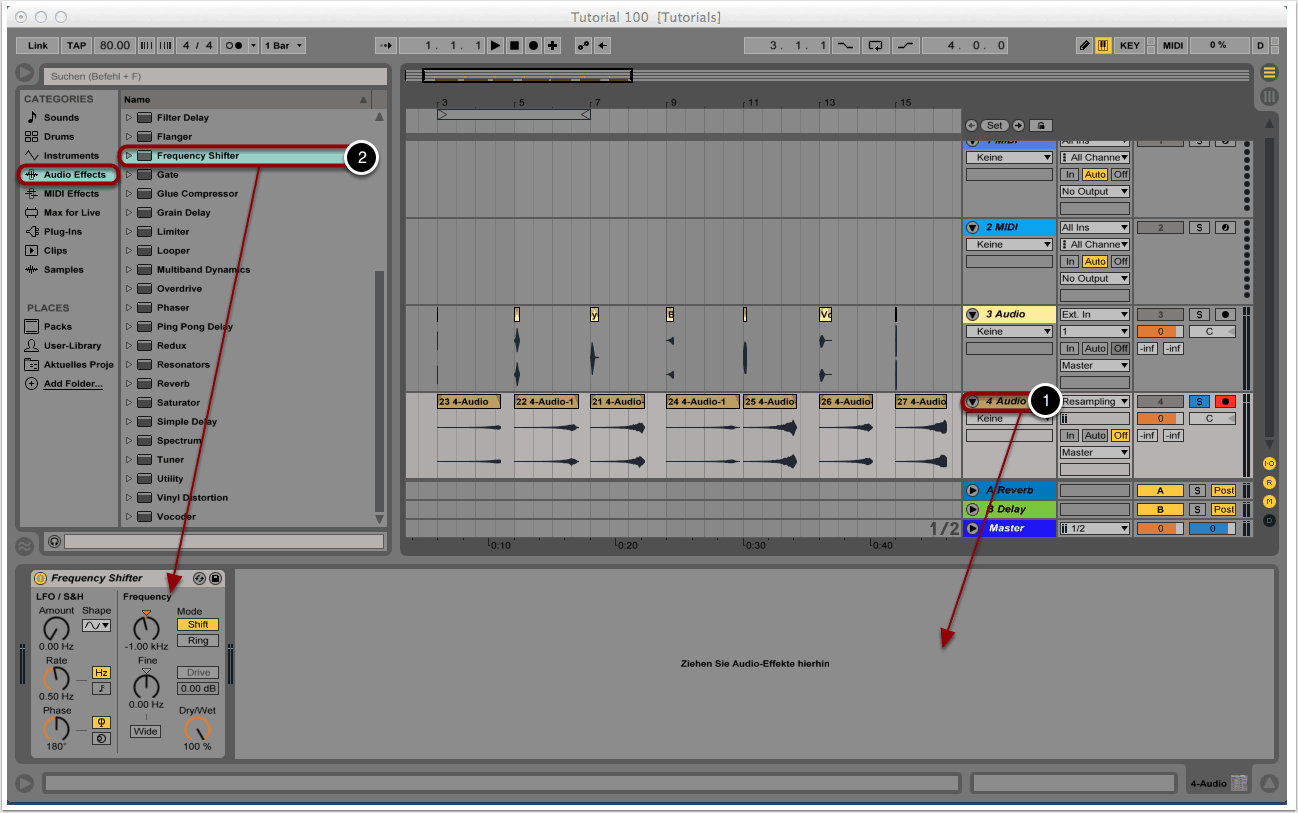Launch the A Reverb return track play icon
The width and height of the screenshot is (1298, 813).
click(972, 490)
